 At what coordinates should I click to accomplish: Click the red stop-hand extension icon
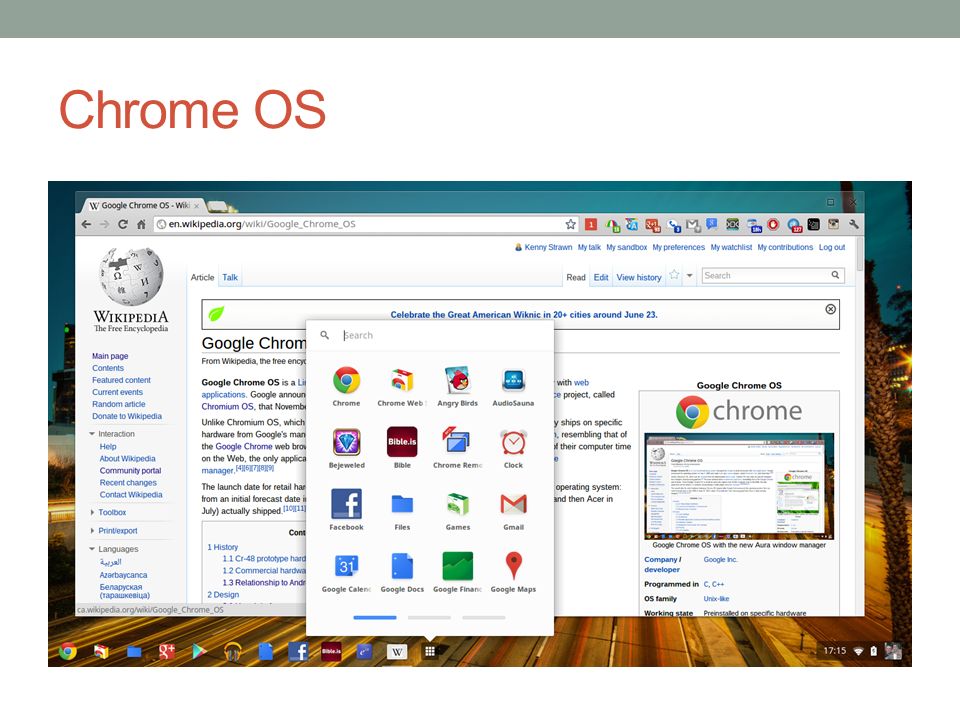773,224
